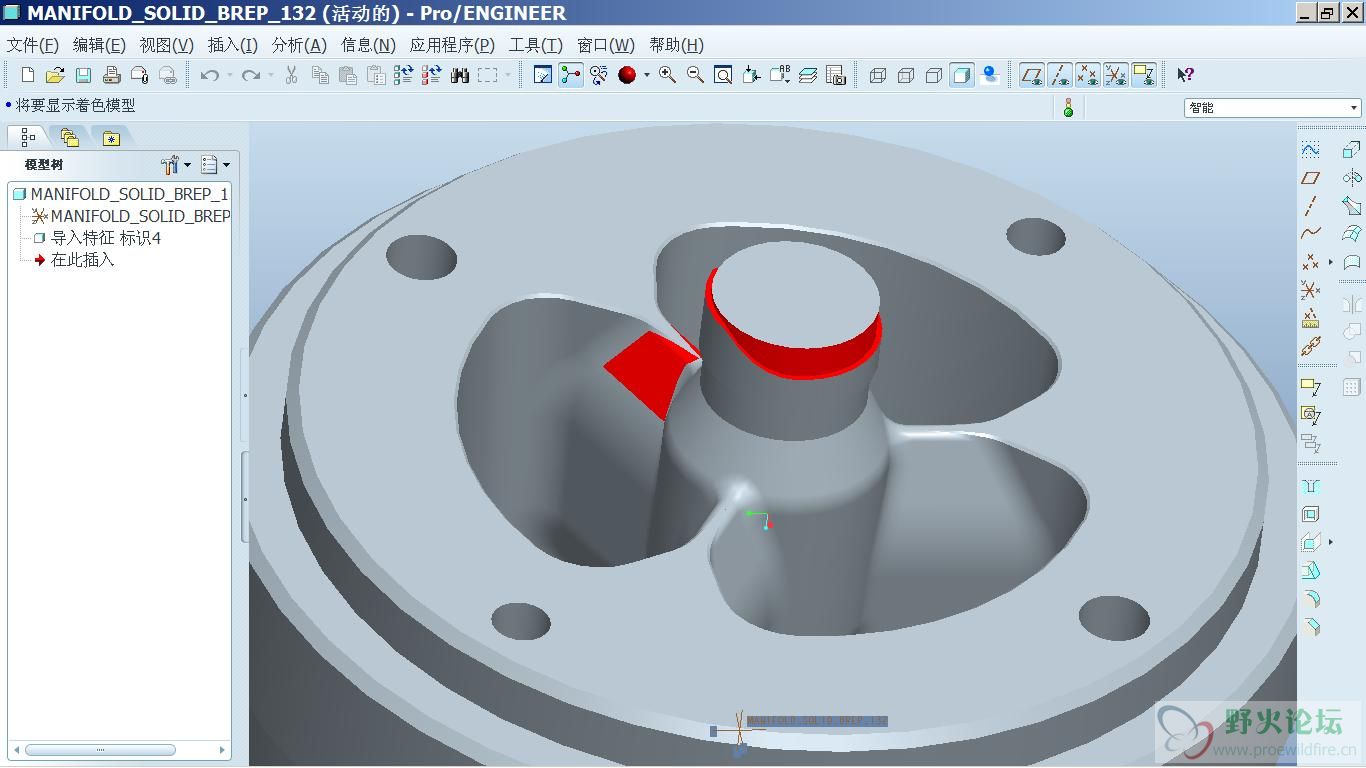1366x768 pixels.
Task: Switch to hidden line display
Action: tap(906, 75)
